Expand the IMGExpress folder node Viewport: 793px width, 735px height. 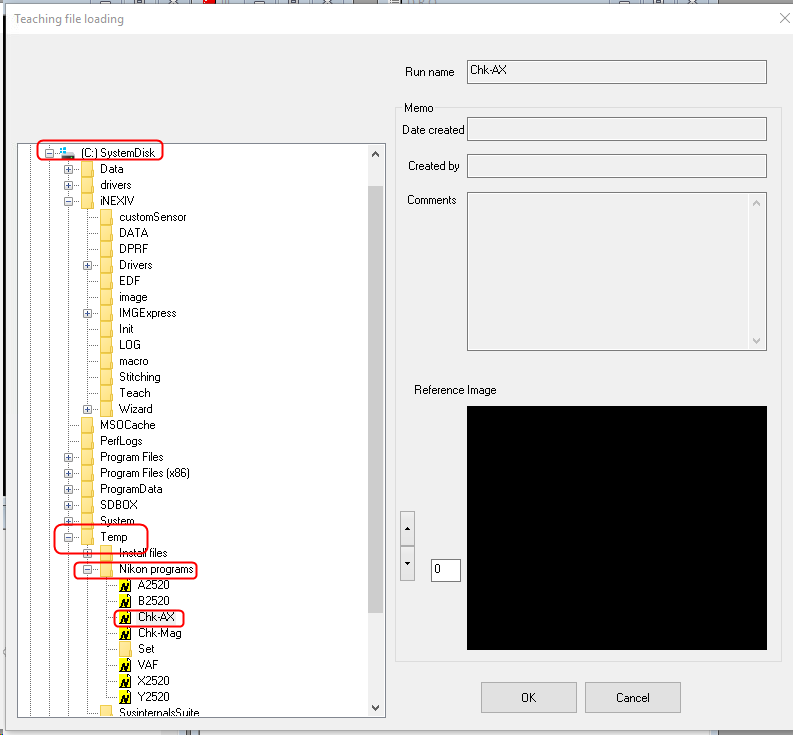point(87,313)
